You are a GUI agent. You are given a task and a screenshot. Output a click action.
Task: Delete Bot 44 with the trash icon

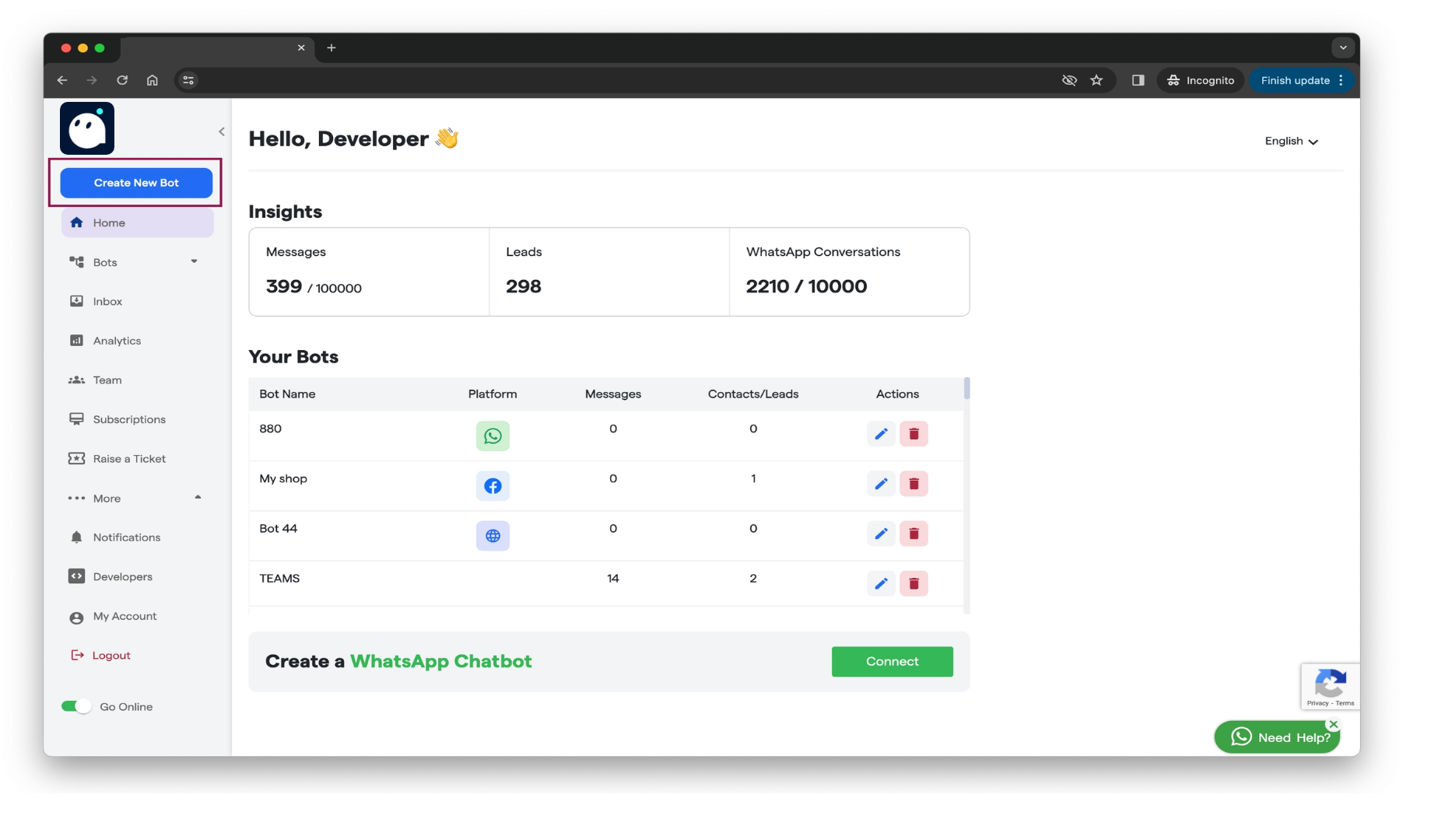[x=914, y=534]
